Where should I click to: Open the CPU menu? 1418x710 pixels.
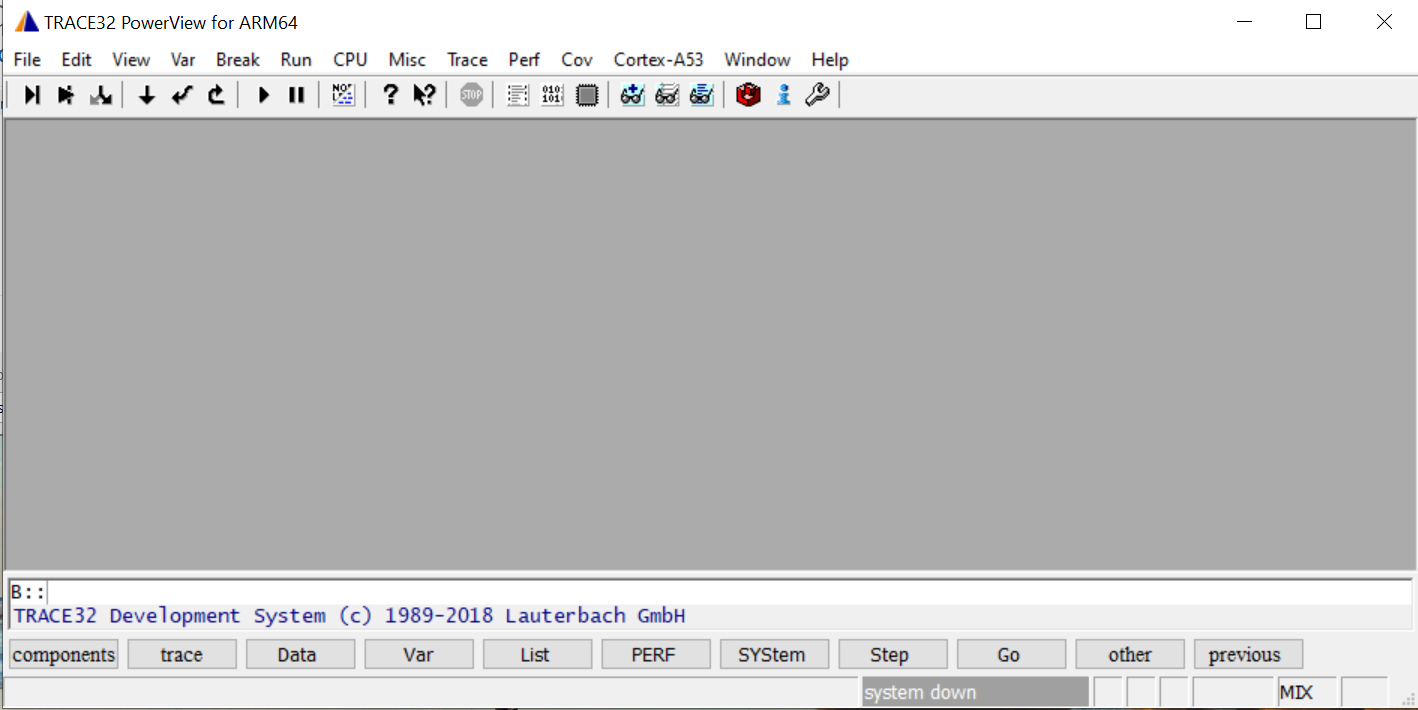pyautogui.click(x=350, y=59)
